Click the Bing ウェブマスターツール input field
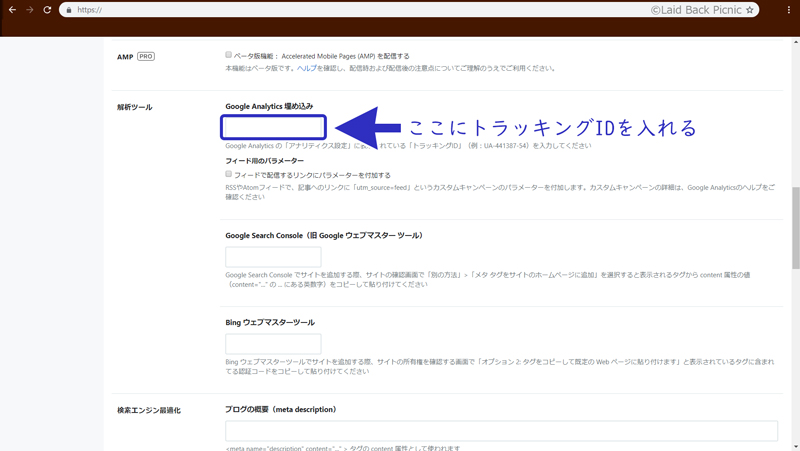This screenshot has height=451, width=800. click(x=273, y=344)
